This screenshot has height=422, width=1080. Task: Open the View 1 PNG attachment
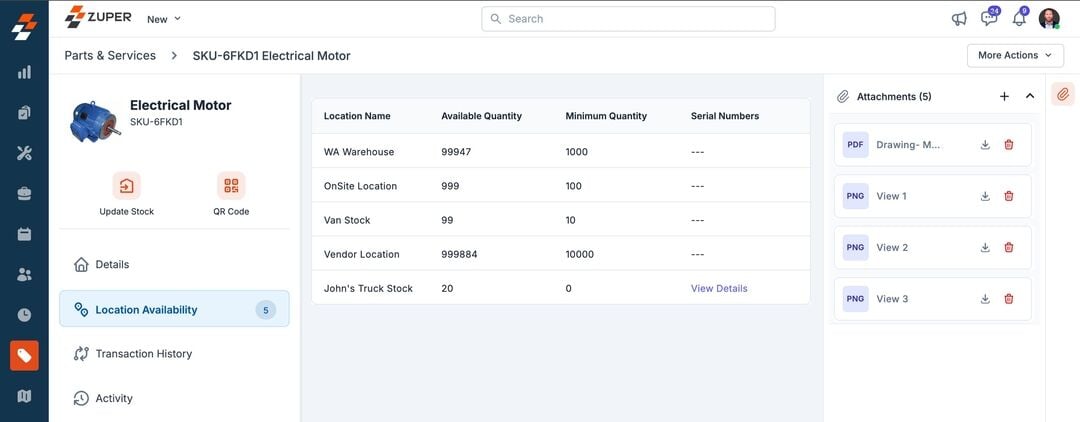point(933,196)
